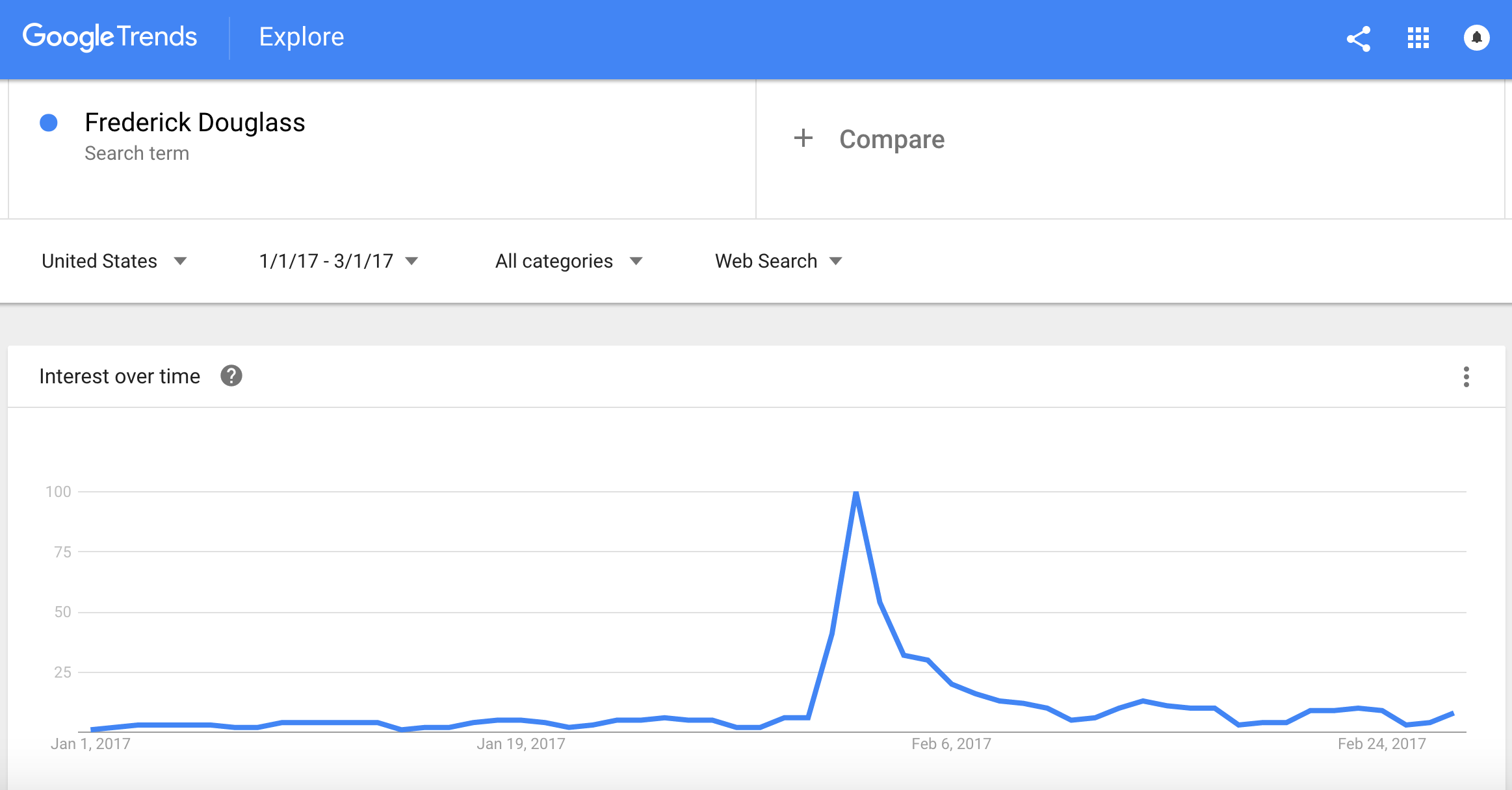Click the peak point of the chart
The width and height of the screenshot is (1512, 790).
tap(856, 492)
